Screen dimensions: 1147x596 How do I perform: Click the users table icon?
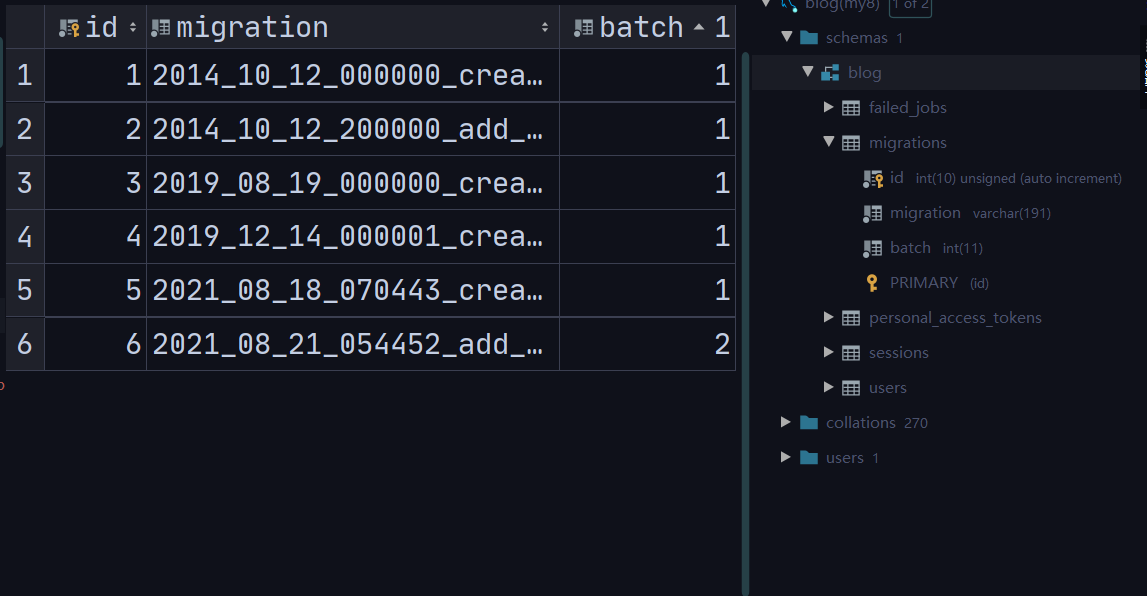tap(851, 388)
